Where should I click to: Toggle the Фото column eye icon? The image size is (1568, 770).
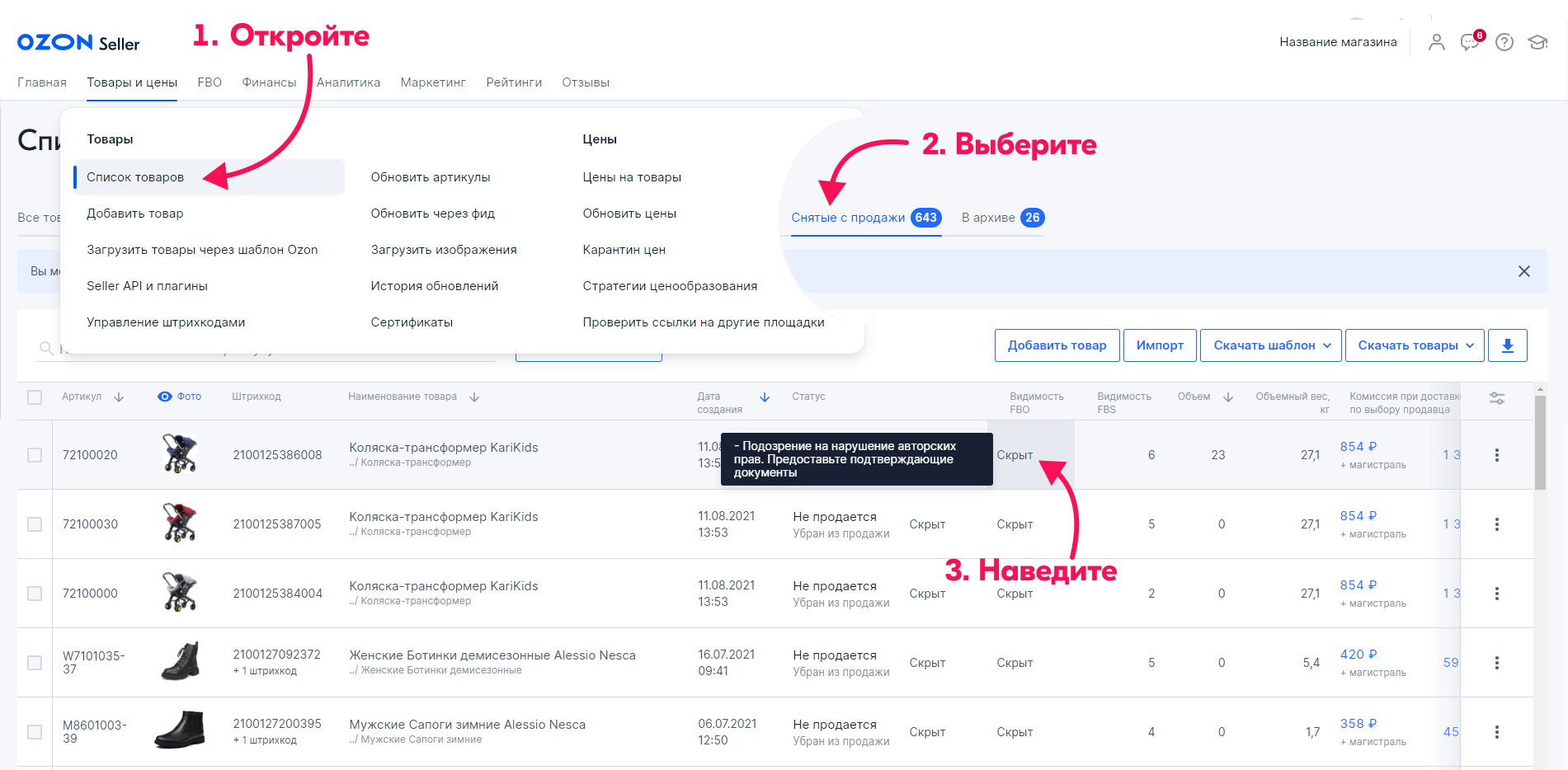(165, 397)
